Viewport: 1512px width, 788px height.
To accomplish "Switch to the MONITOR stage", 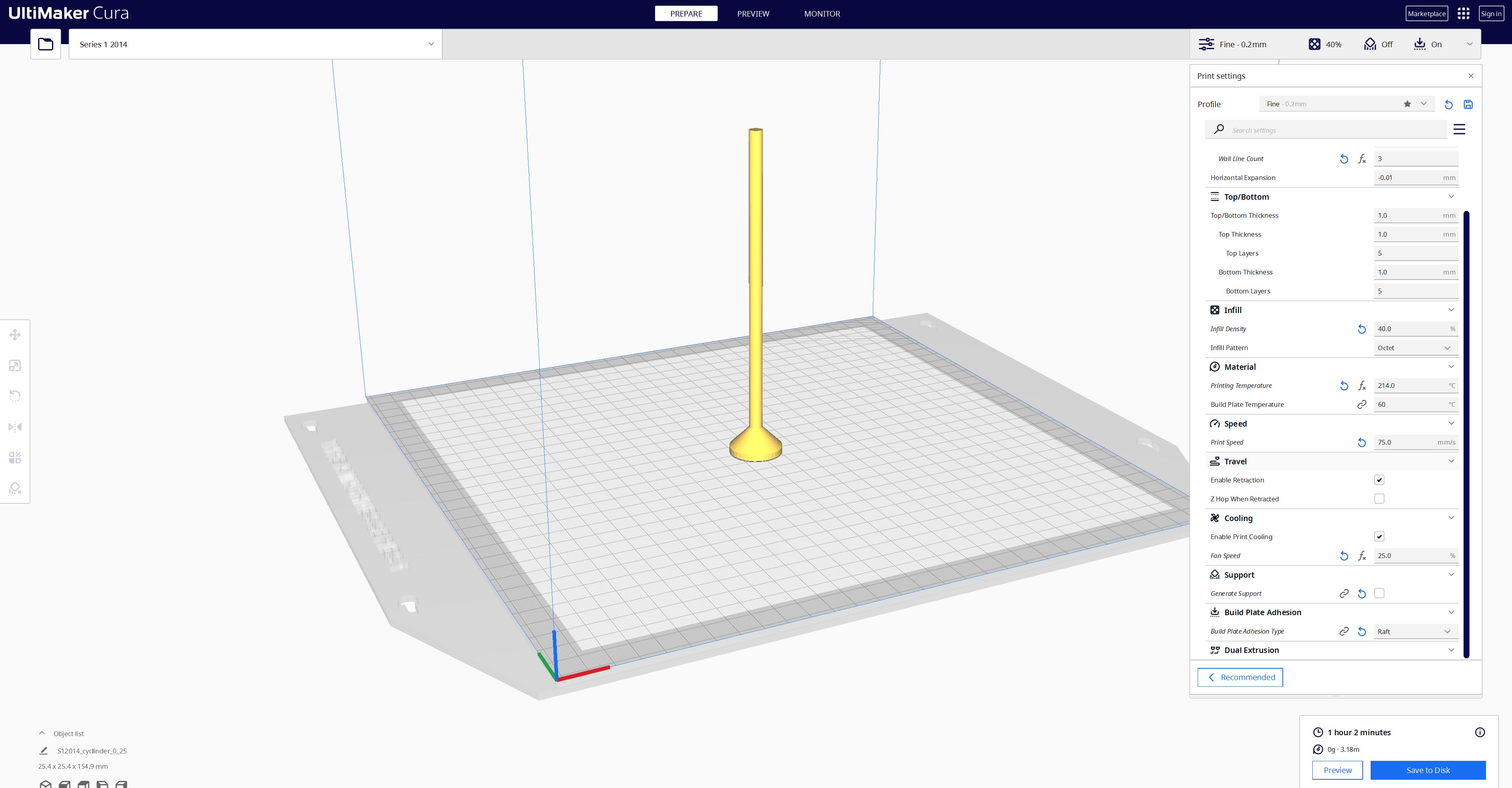I will (822, 13).
